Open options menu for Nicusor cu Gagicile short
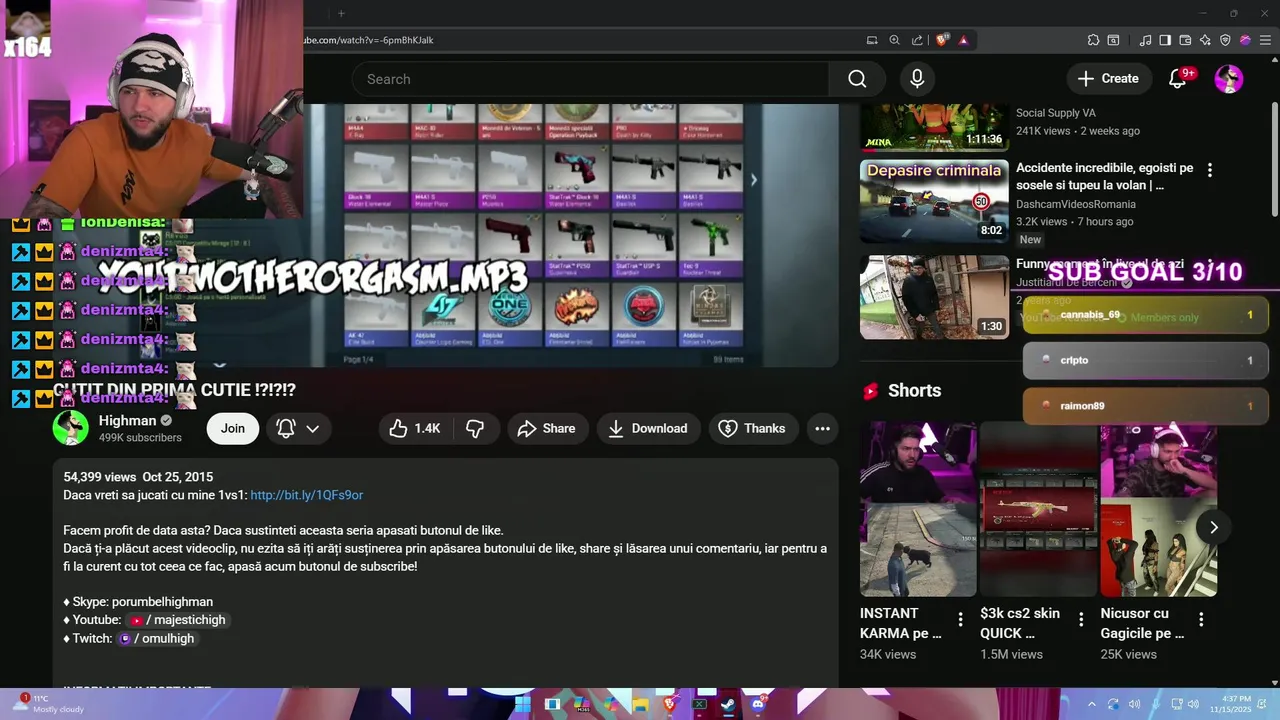Image resolution: width=1280 pixels, height=720 pixels. (1201, 620)
